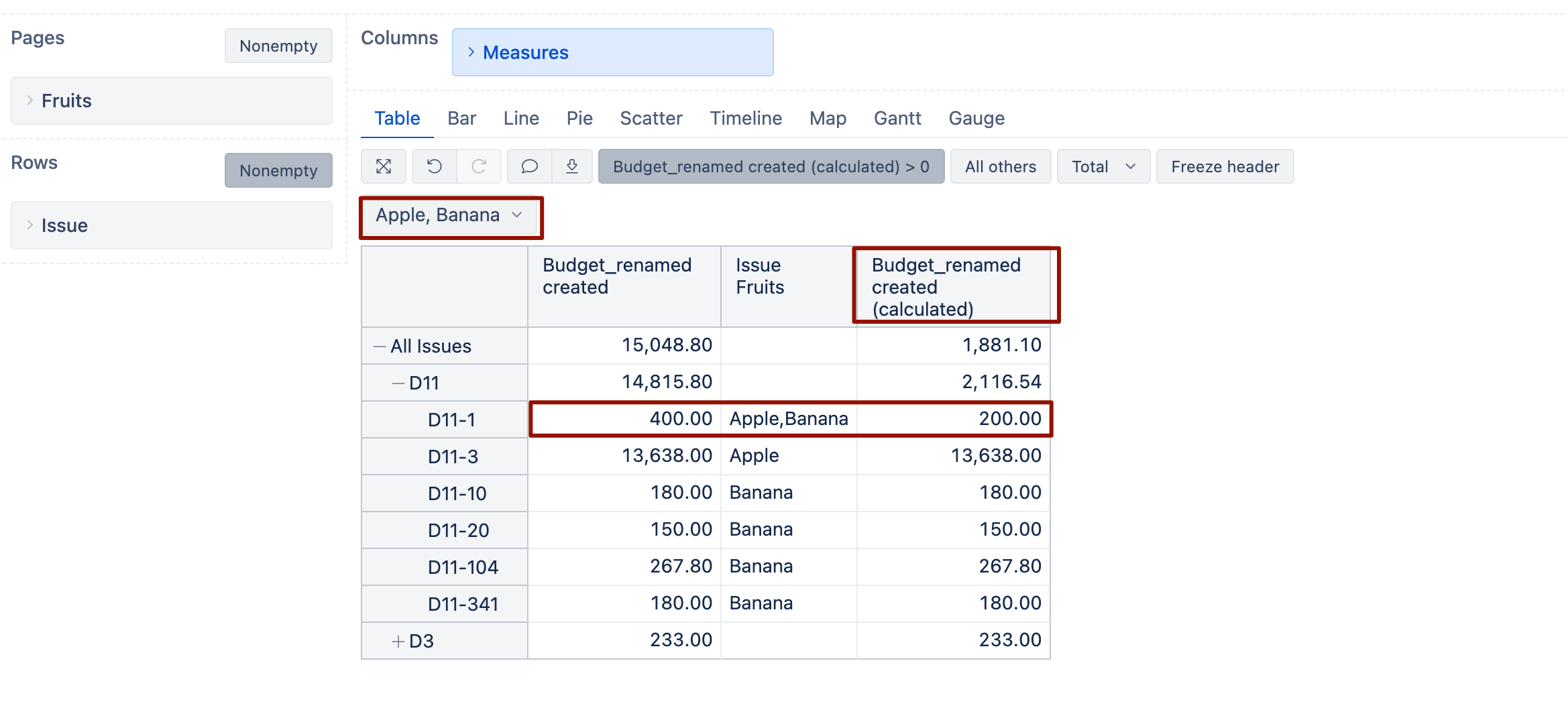Switch to the Map tab

[828, 119]
